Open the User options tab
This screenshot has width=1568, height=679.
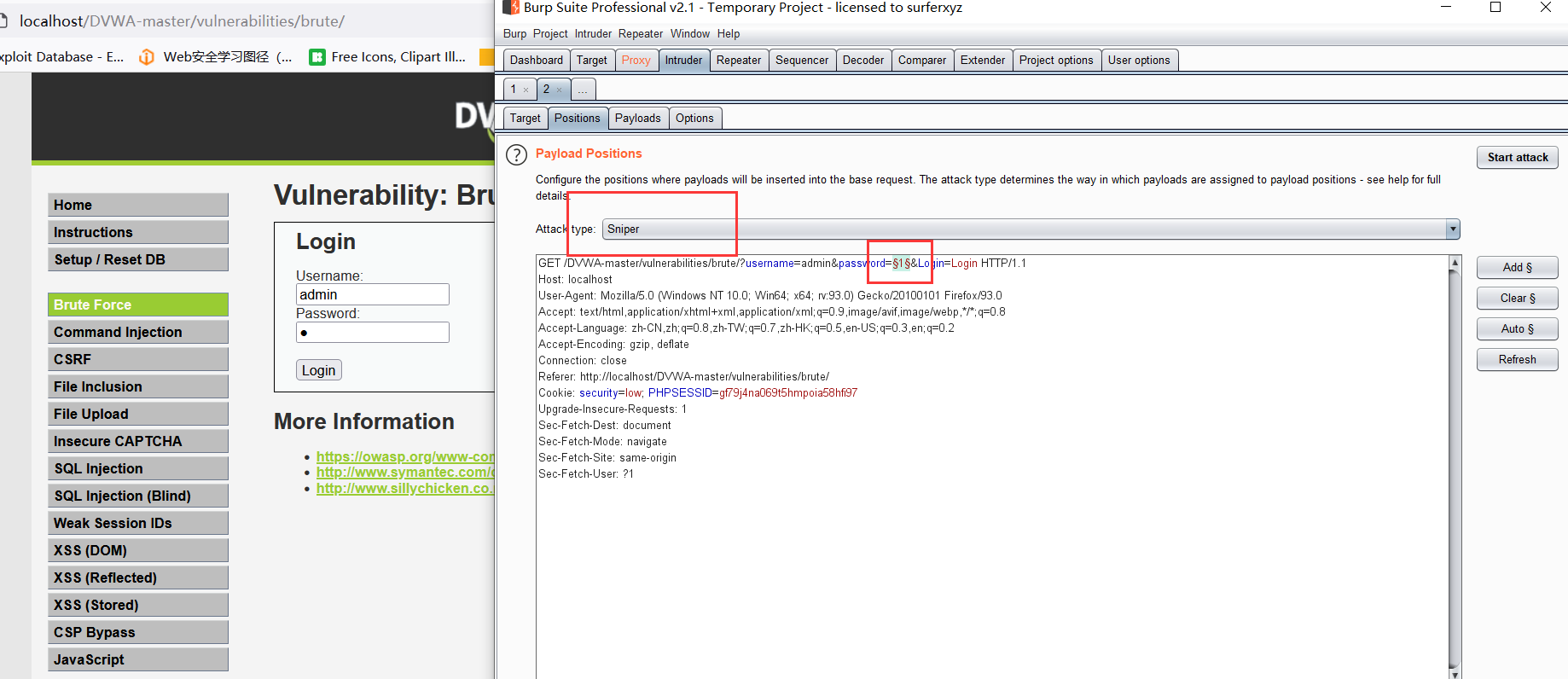pos(1139,61)
